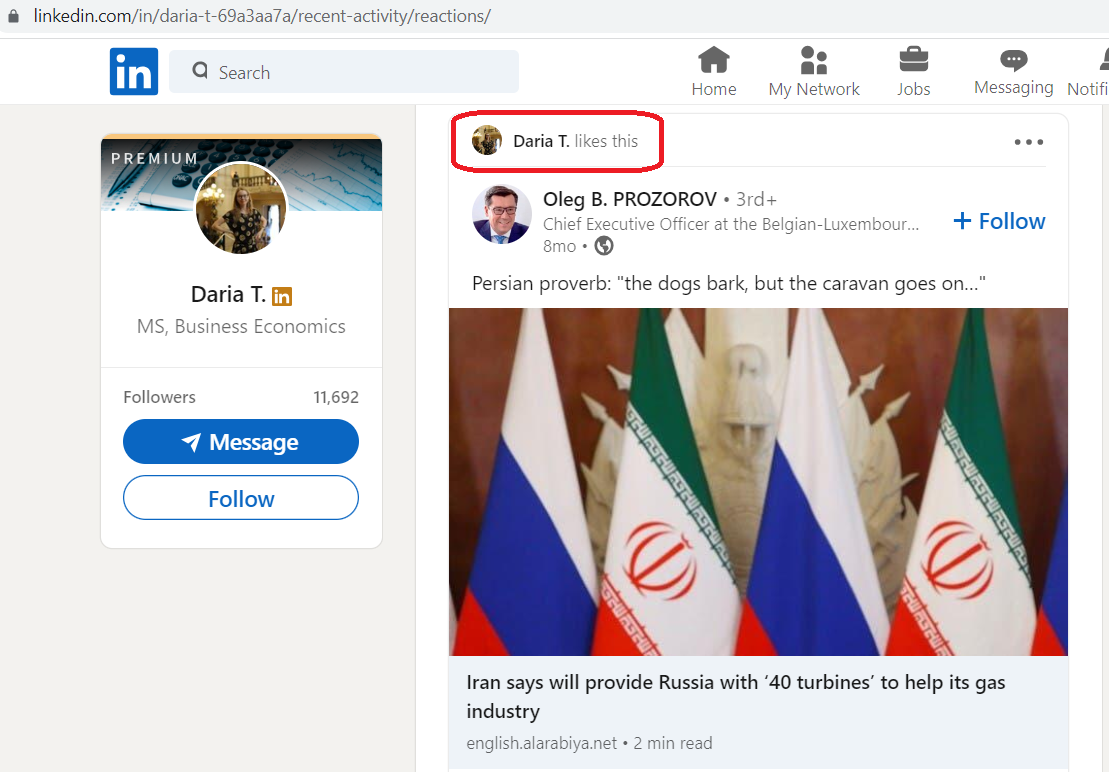This screenshot has height=772, width=1109.
Task: Select the Messaging nav label
Action: coord(1014,87)
